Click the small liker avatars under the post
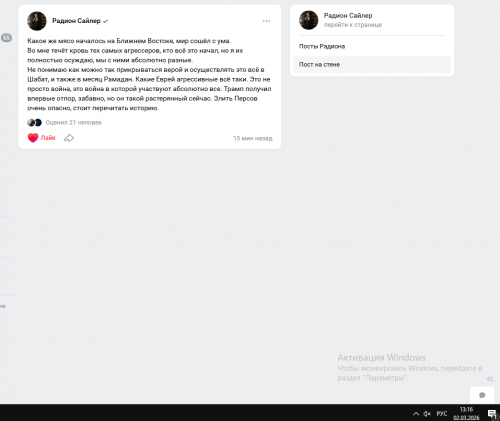 pyautogui.click(x=34, y=122)
